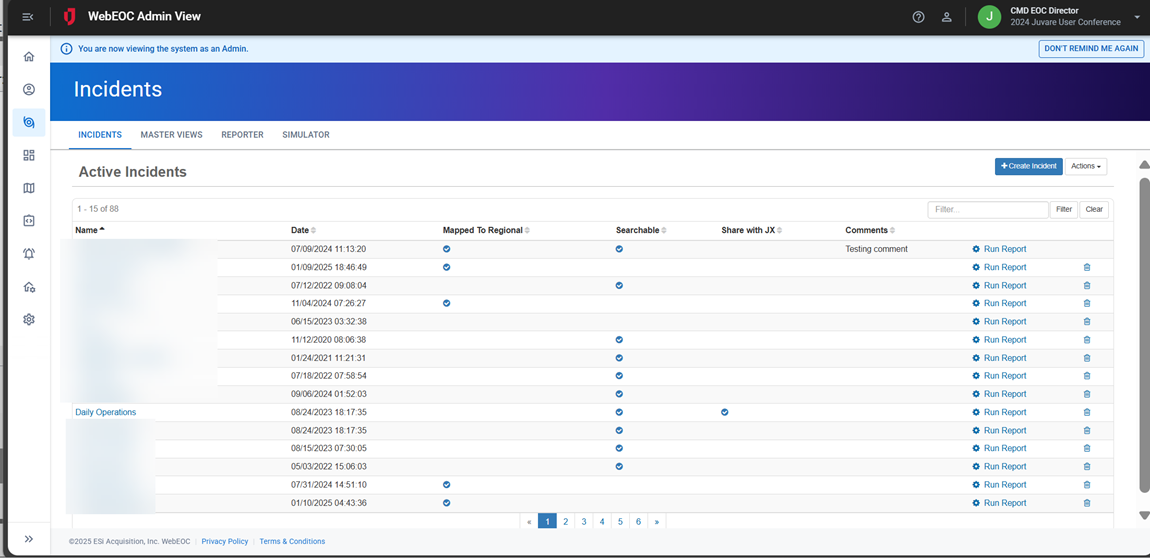1150x558 pixels.
Task: Open the settings gear in the left sidebar
Action: pyautogui.click(x=29, y=320)
